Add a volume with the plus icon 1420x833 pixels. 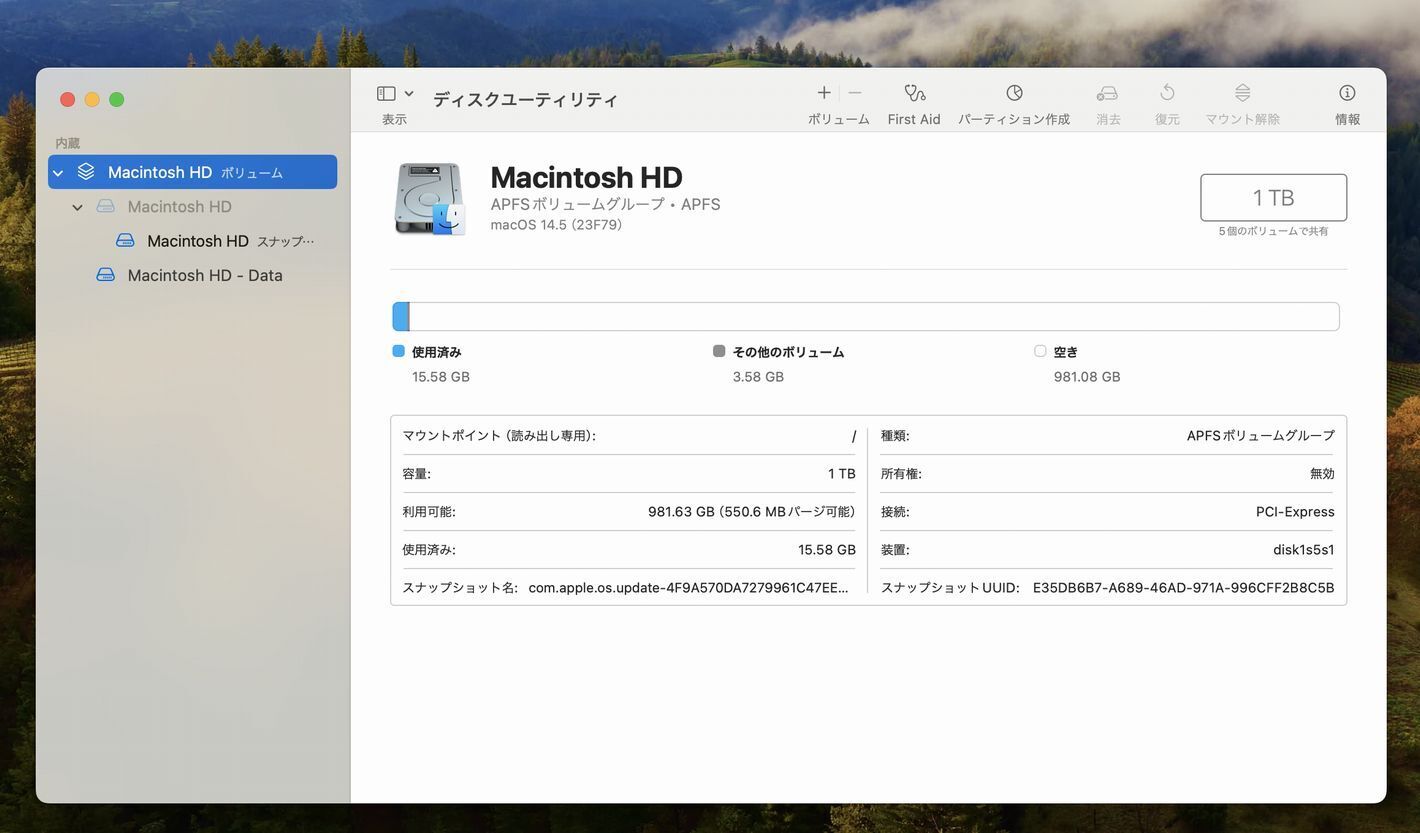(x=823, y=93)
